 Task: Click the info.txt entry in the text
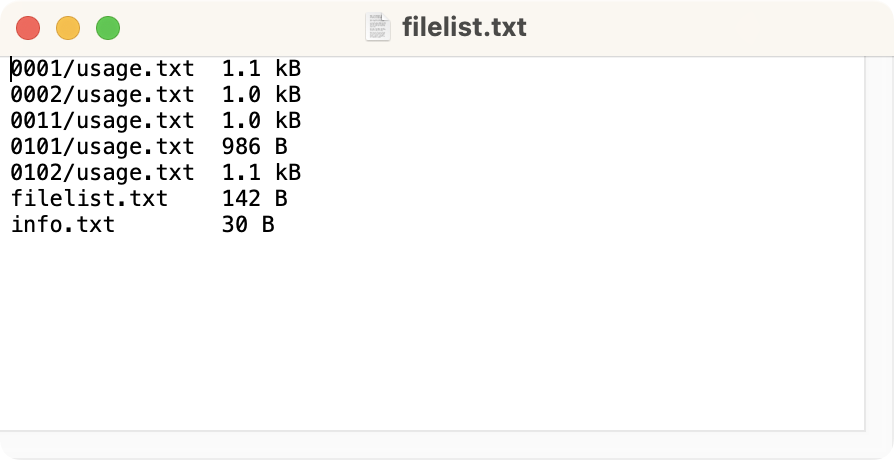tap(63, 225)
